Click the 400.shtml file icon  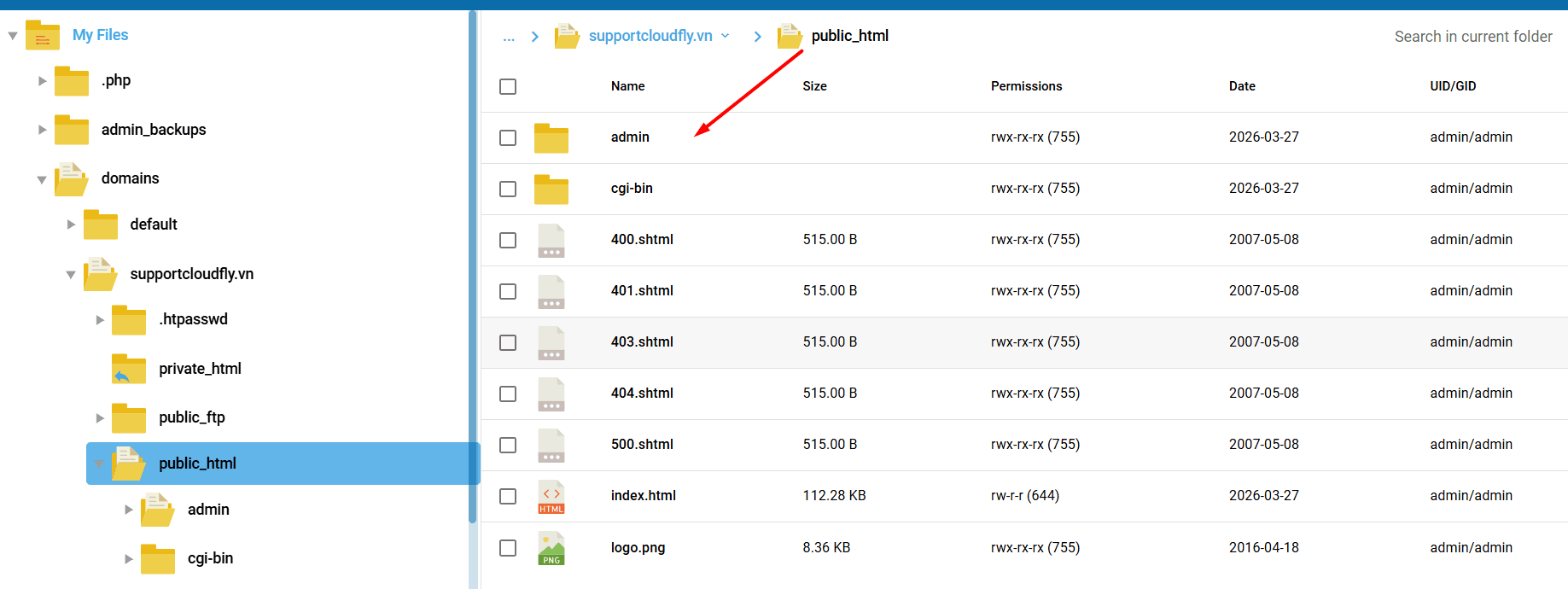(551, 241)
